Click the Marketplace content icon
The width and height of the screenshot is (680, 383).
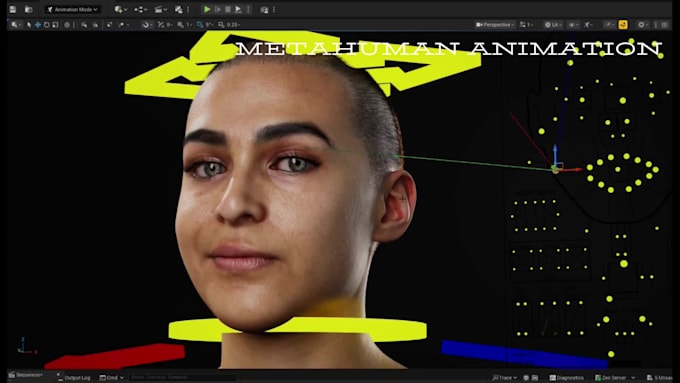(179, 9)
